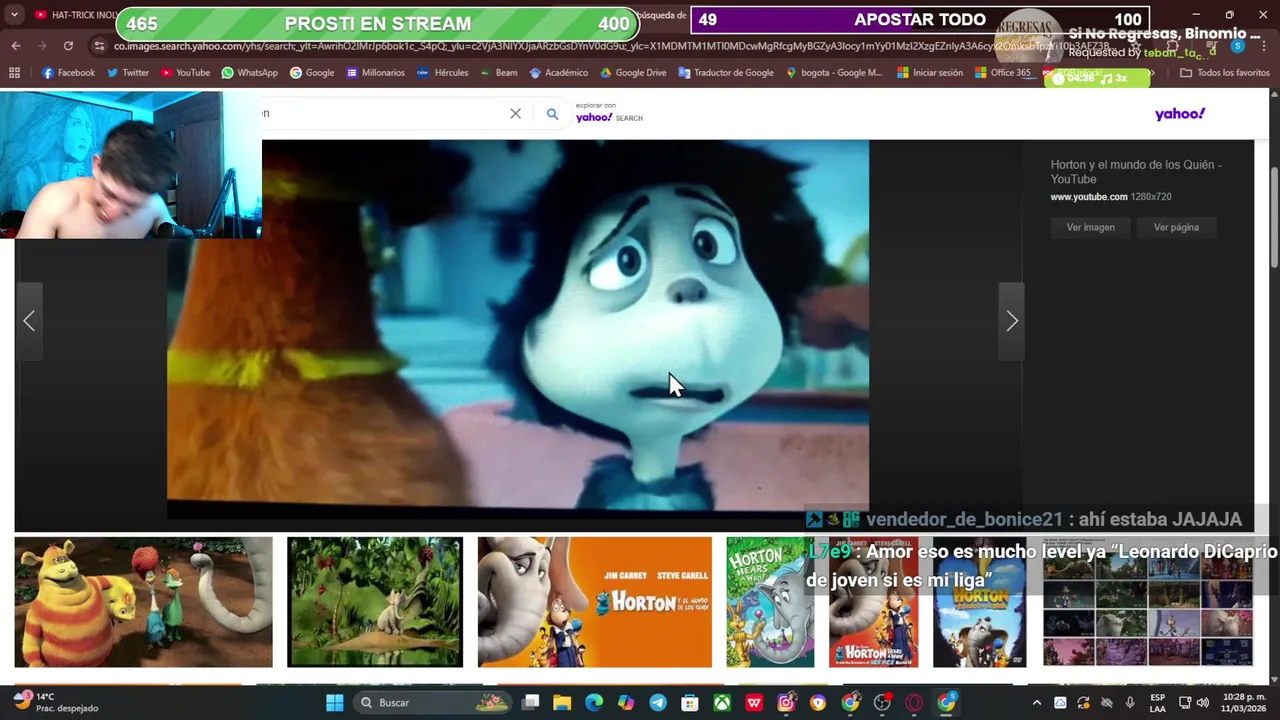
Task: Open the Iniciar sesión bookmark
Action: [930, 73]
